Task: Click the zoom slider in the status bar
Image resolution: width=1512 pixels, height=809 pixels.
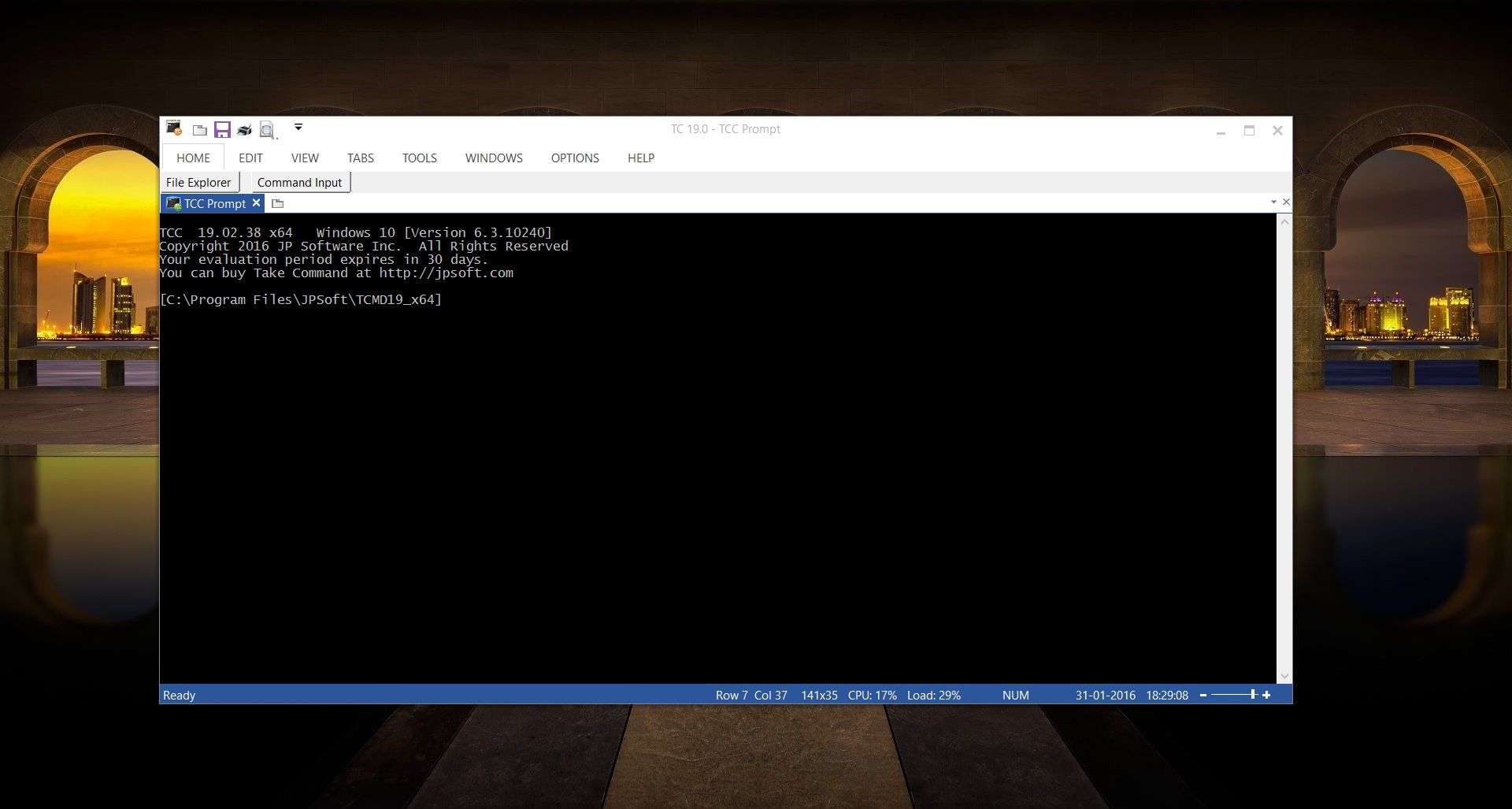Action: pyautogui.click(x=1253, y=694)
